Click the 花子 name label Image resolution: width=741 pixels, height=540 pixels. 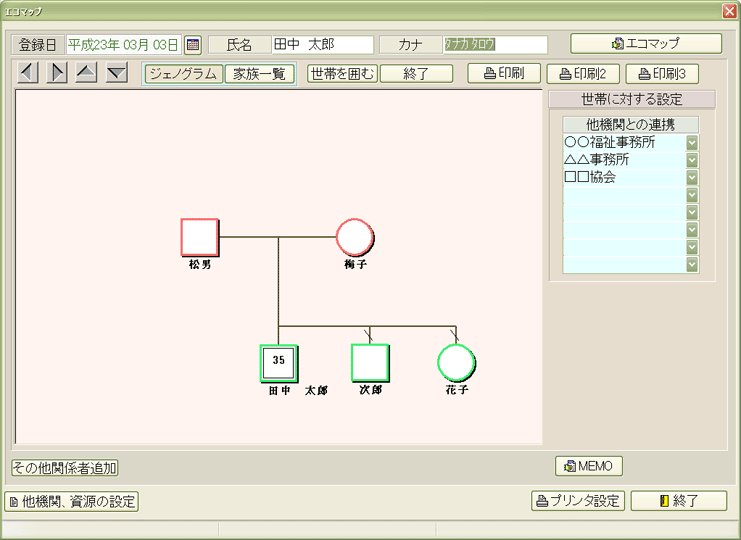point(457,390)
